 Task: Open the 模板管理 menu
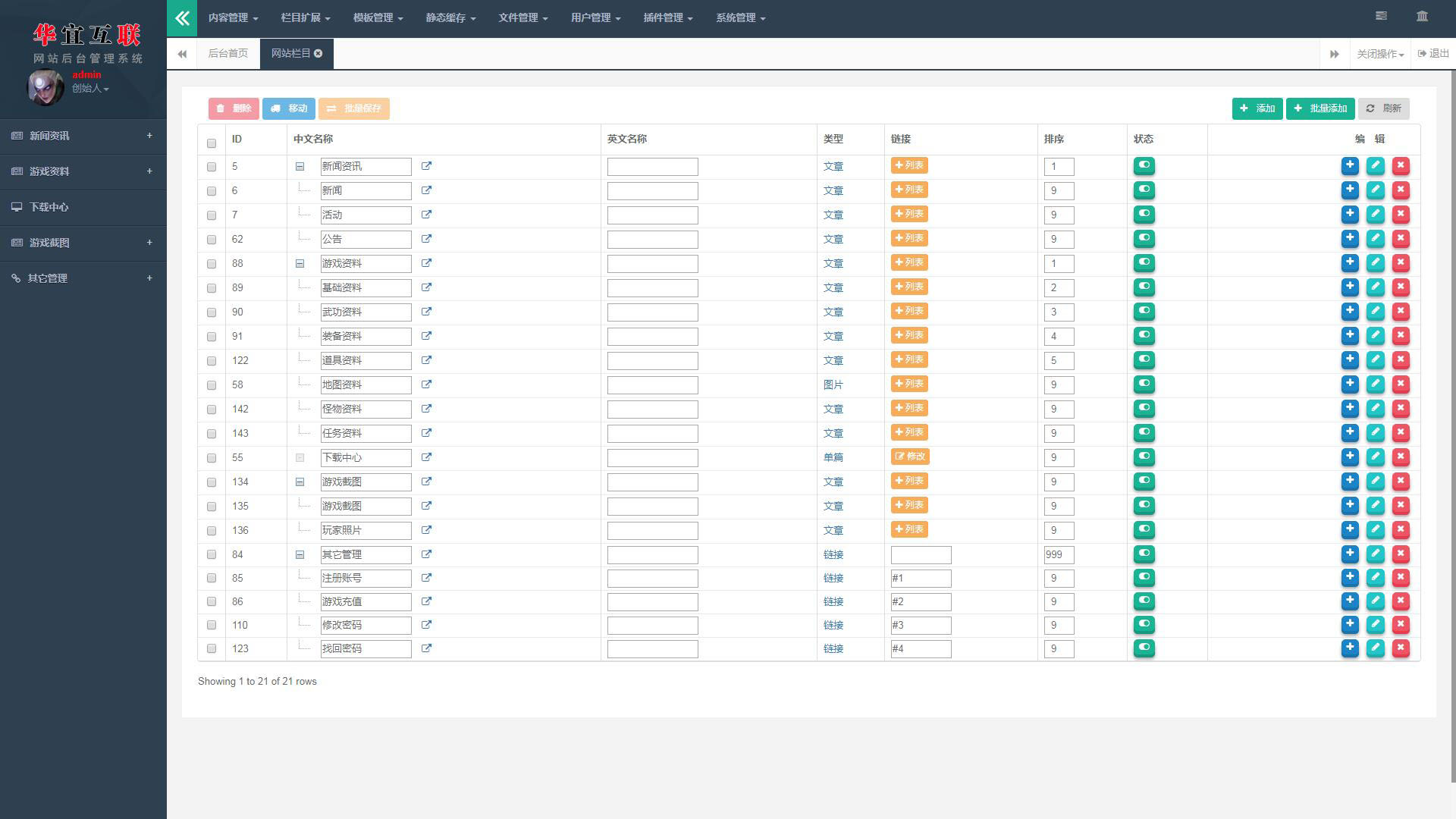pos(378,17)
